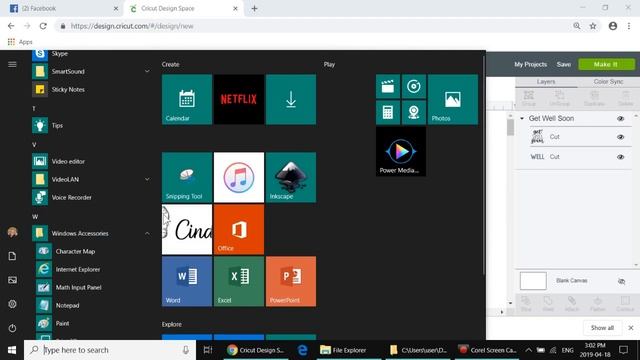640x360 pixels.
Task: Open the Office tile
Action: (239, 229)
